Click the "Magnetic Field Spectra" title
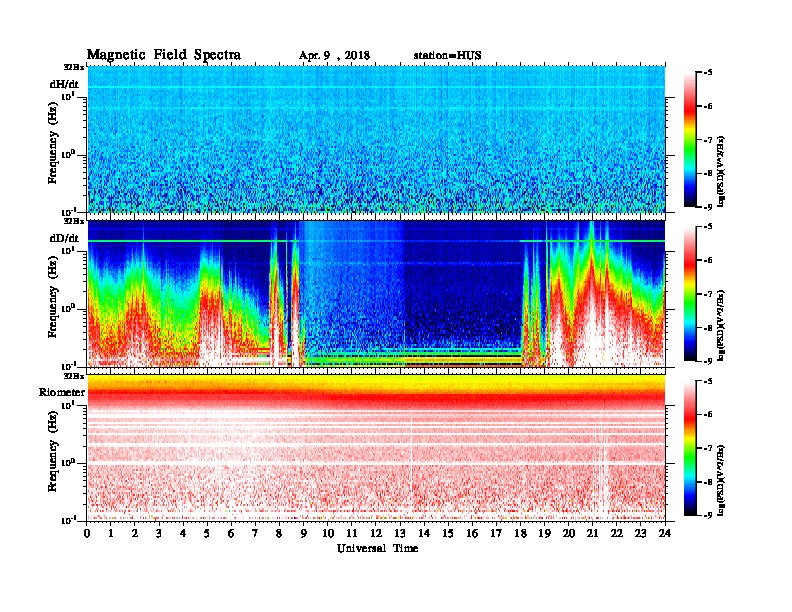This screenshot has height=612, width=792. [x=164, y=55]
